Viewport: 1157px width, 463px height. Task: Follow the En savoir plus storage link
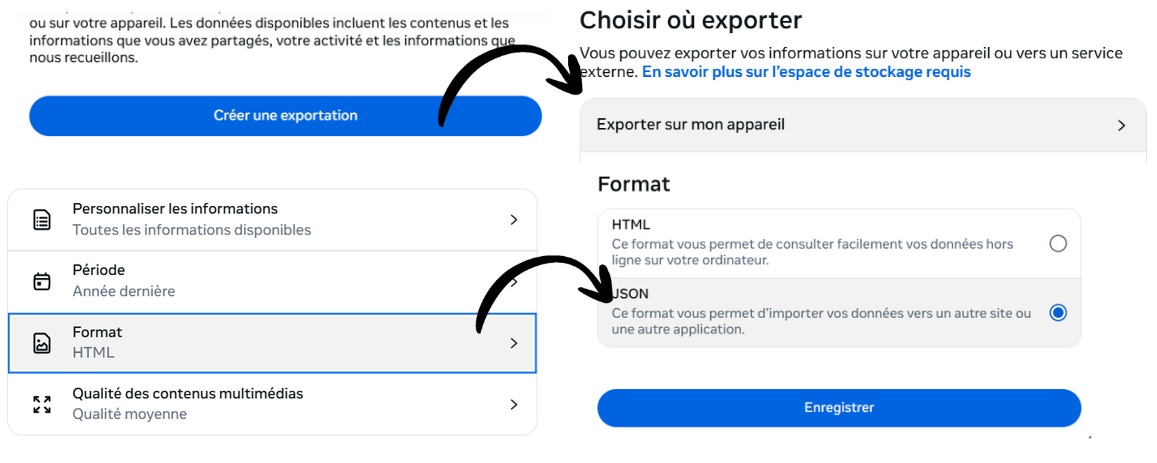coord(806,72)
